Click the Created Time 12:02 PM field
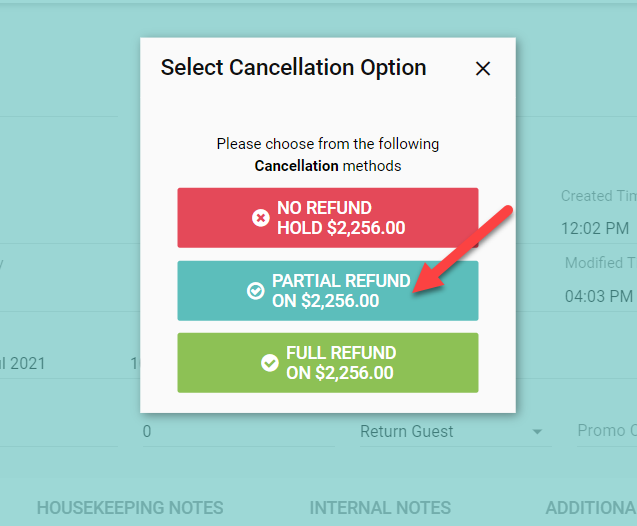 coord(595,228)
